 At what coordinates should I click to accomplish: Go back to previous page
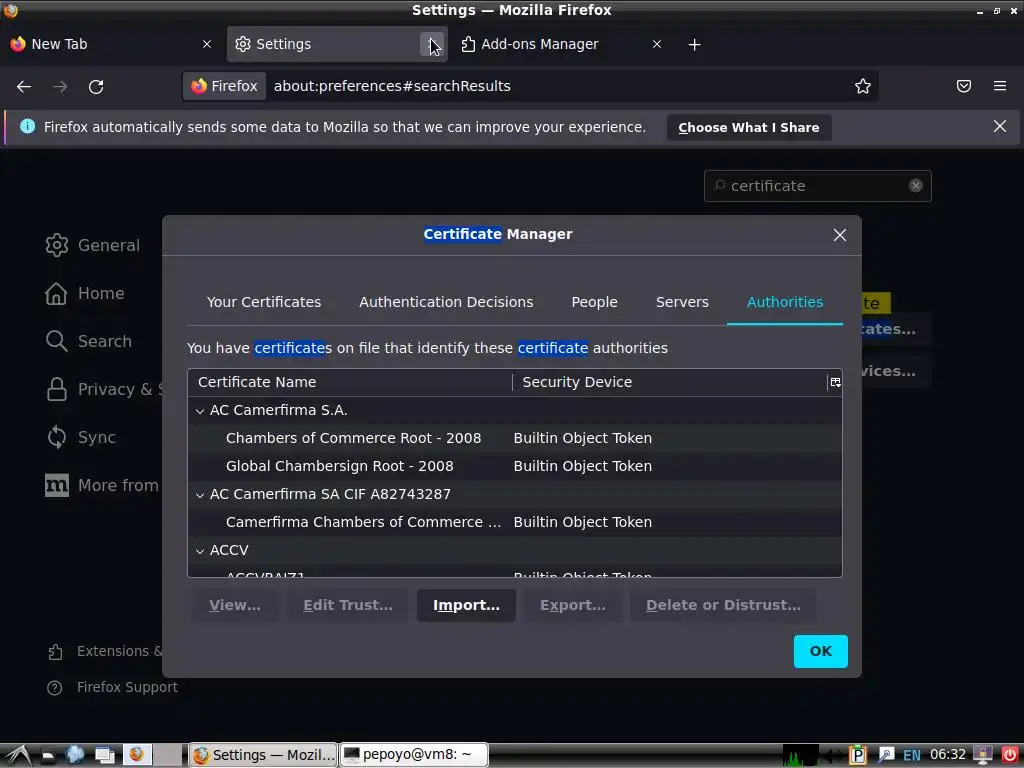coord(24,87)
